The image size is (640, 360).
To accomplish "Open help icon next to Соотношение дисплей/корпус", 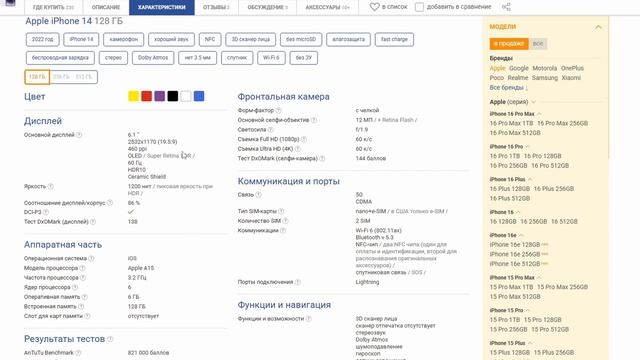I will 110,203.
